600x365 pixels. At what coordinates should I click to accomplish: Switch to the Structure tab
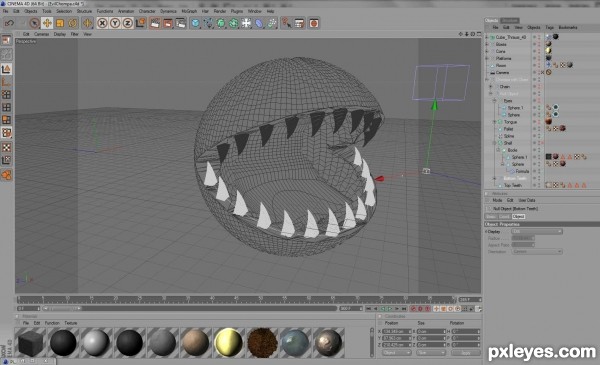tap(509, 20)
